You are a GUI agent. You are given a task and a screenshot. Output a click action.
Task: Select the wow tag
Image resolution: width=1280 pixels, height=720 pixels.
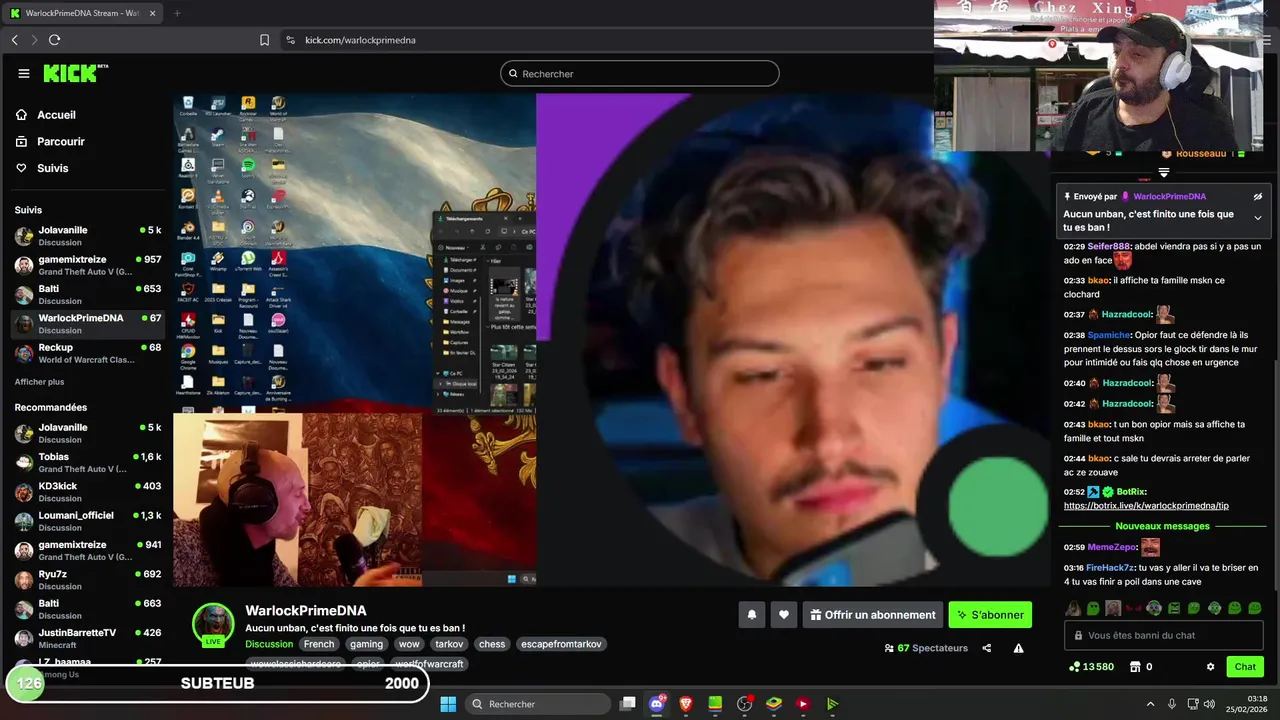(409, 644)
